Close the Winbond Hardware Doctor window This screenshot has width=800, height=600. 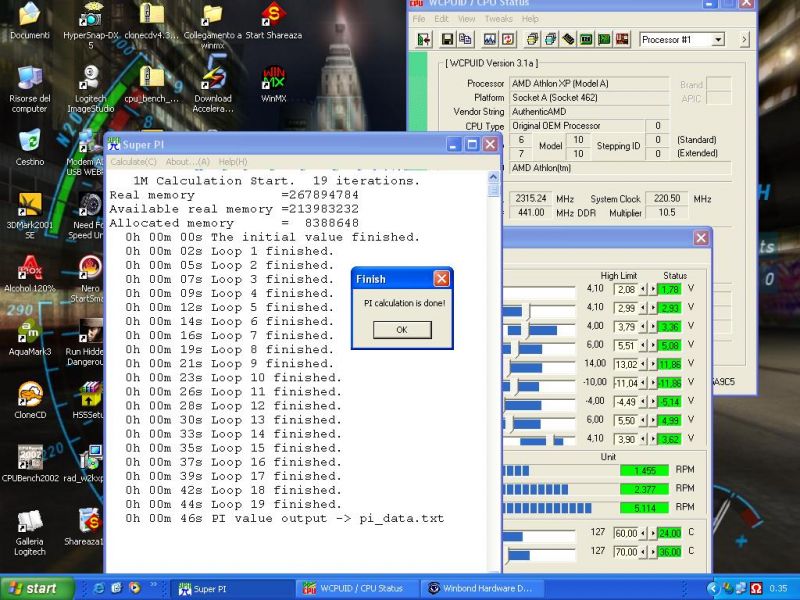click(701, 238)
